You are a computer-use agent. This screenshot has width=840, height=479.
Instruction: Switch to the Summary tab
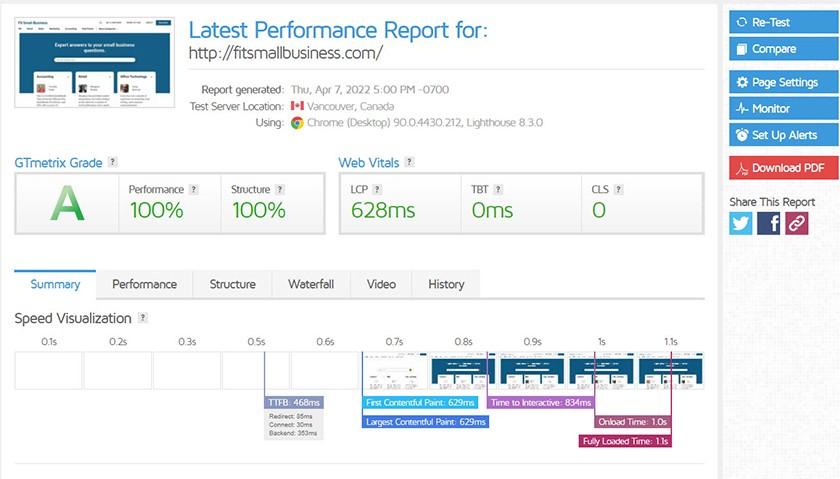[x=55, y=284]
